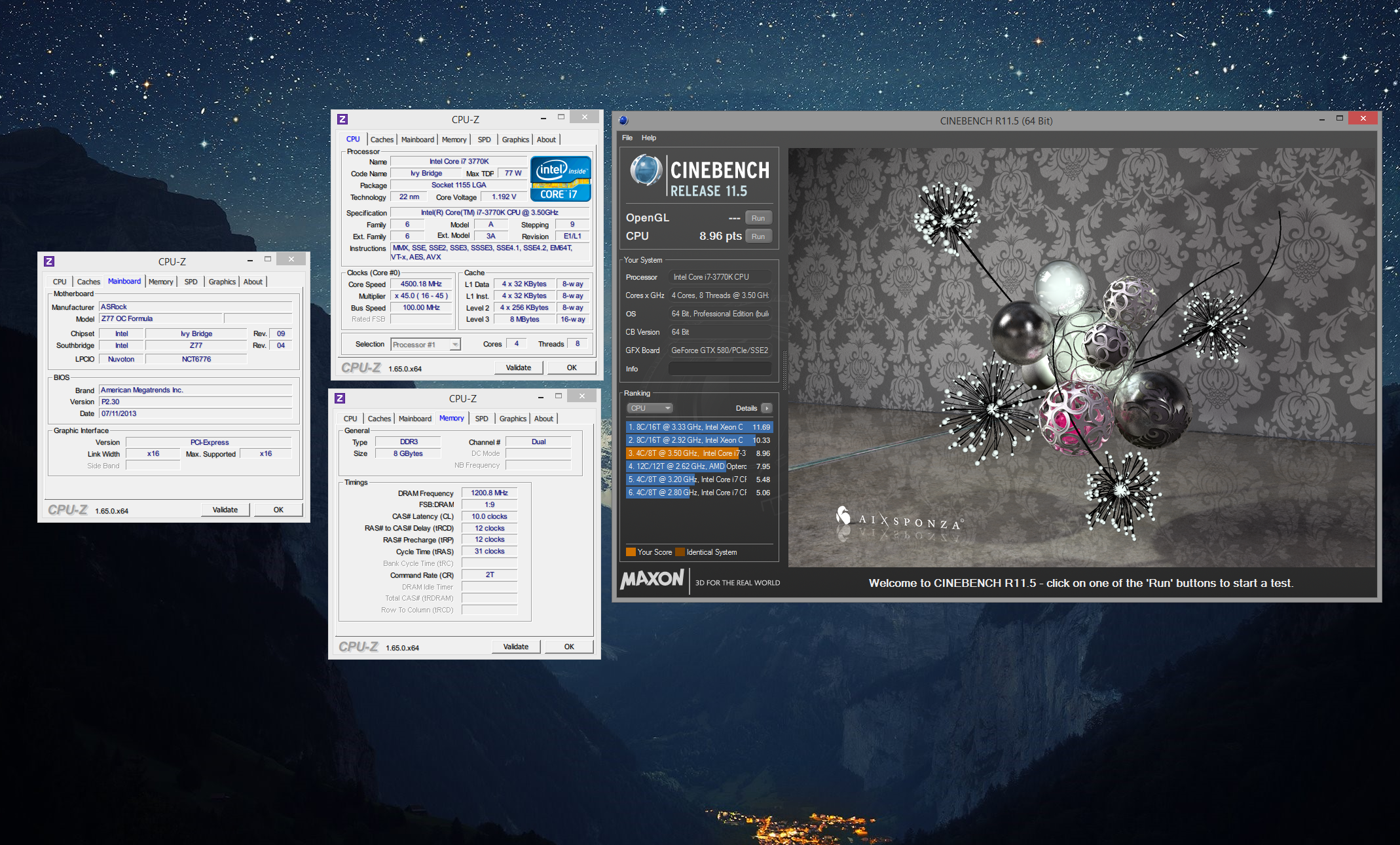The height and width of the screenshot is (845, 1400).
Task: Select About tab in the CPU-Z Mainboard window
Action: (253, 282)
